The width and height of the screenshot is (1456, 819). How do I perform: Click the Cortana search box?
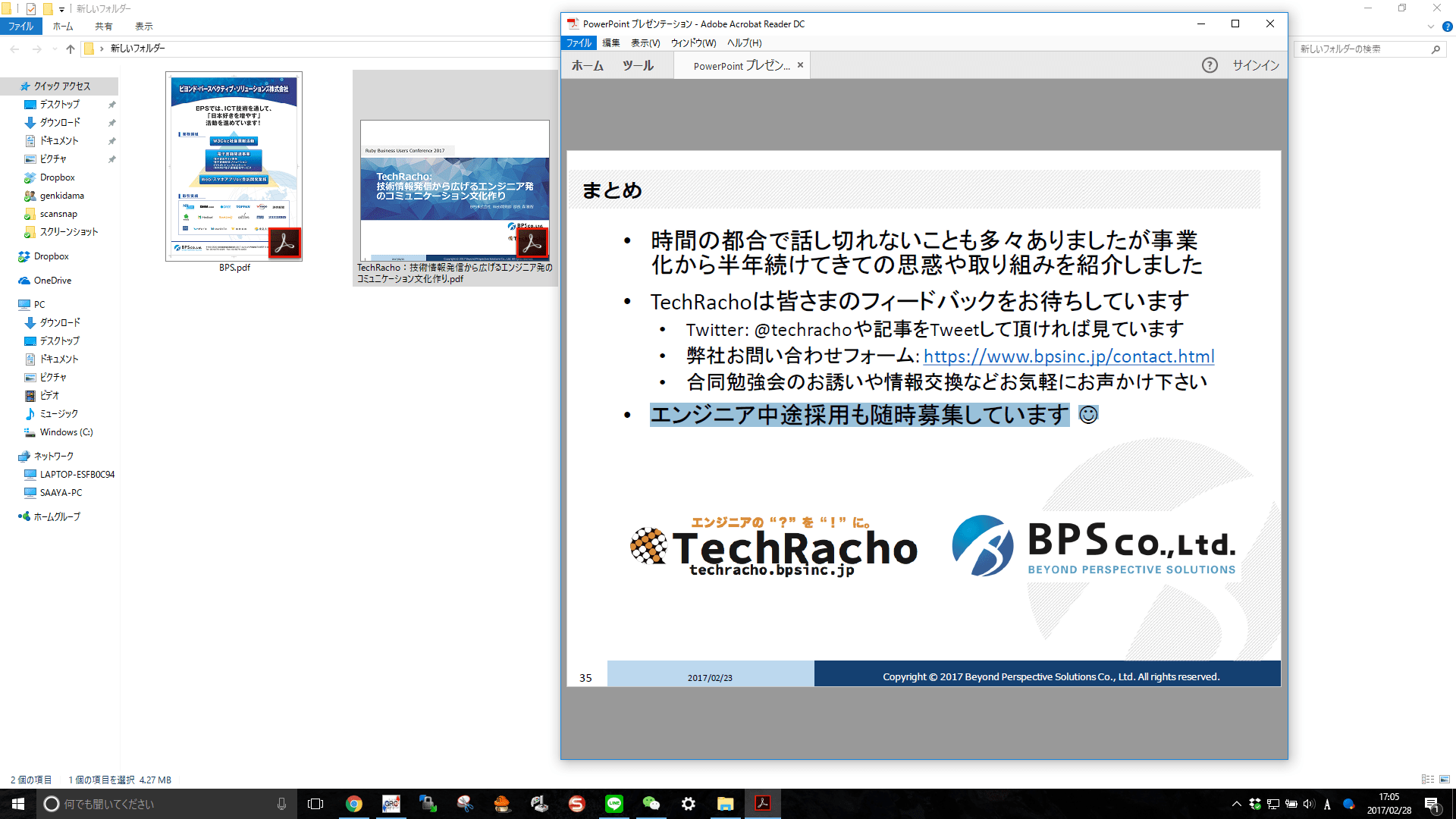pyautogui.click(x=165, y=804)
